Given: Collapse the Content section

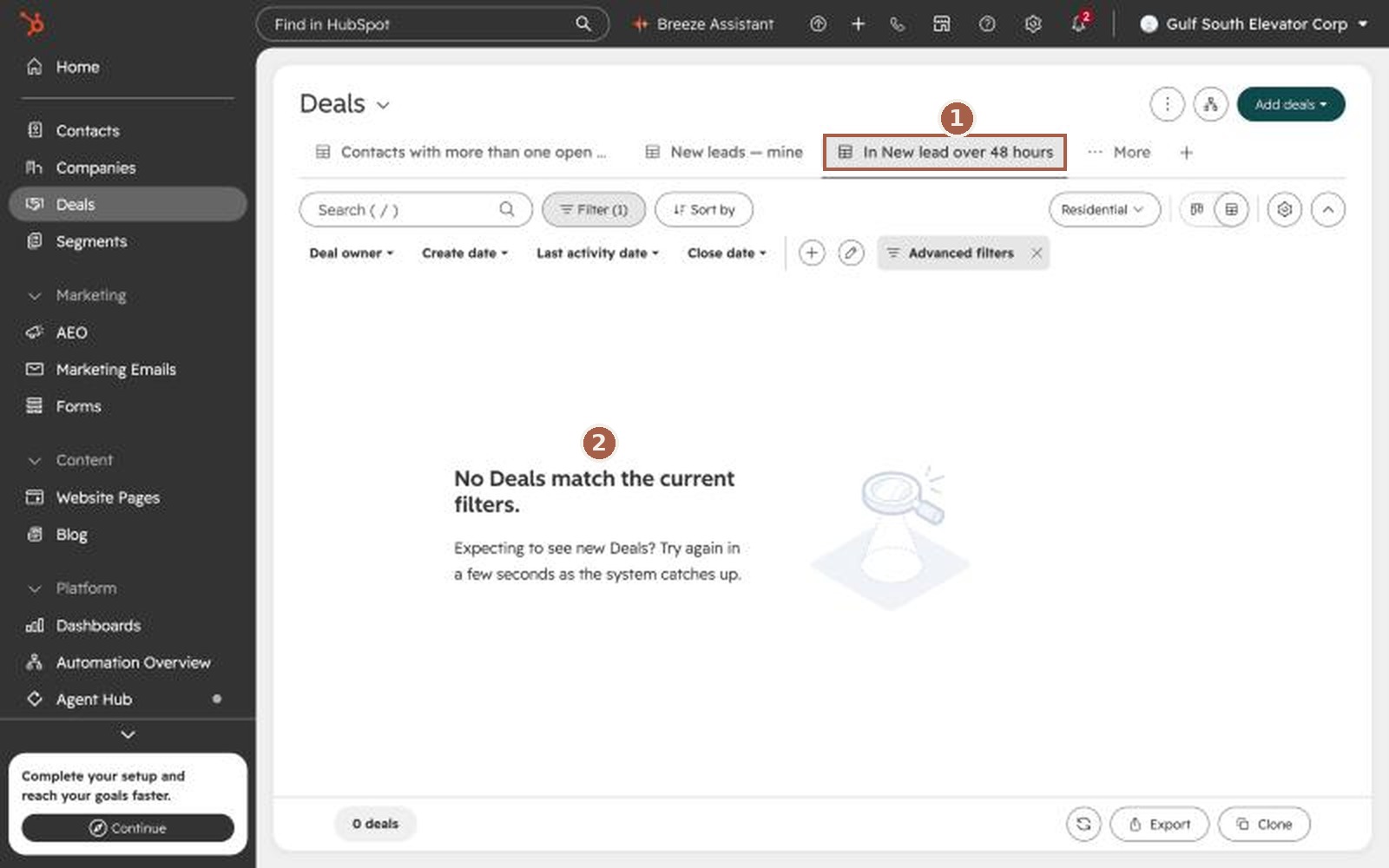Looking at the screenshot, I should coord(70,460).
